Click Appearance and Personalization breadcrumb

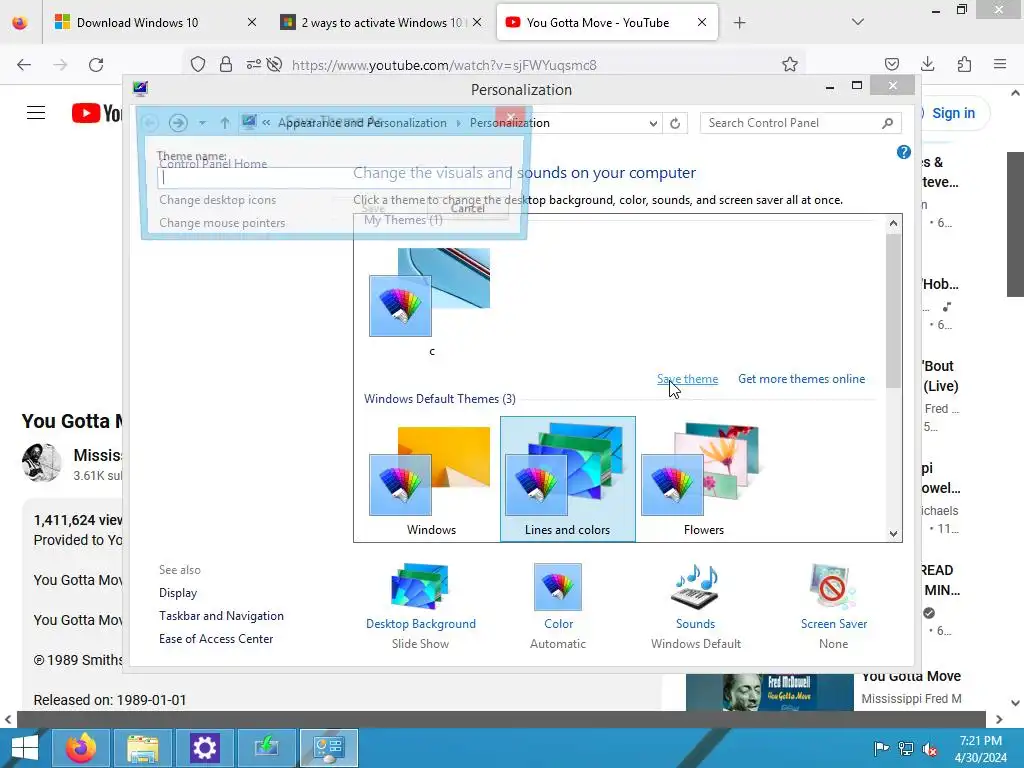pyautogui.click(x=362, y=123)
